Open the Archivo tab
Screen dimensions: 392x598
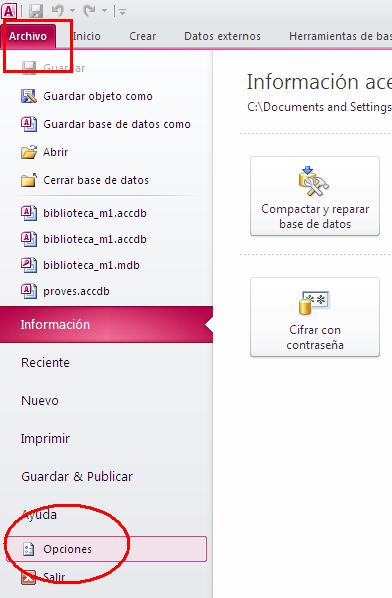28,36
